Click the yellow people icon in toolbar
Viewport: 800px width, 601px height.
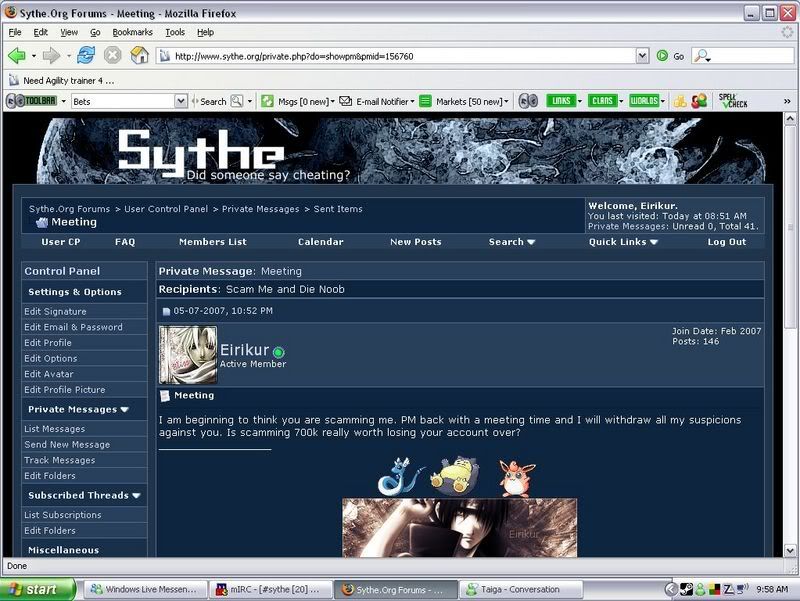680,101
